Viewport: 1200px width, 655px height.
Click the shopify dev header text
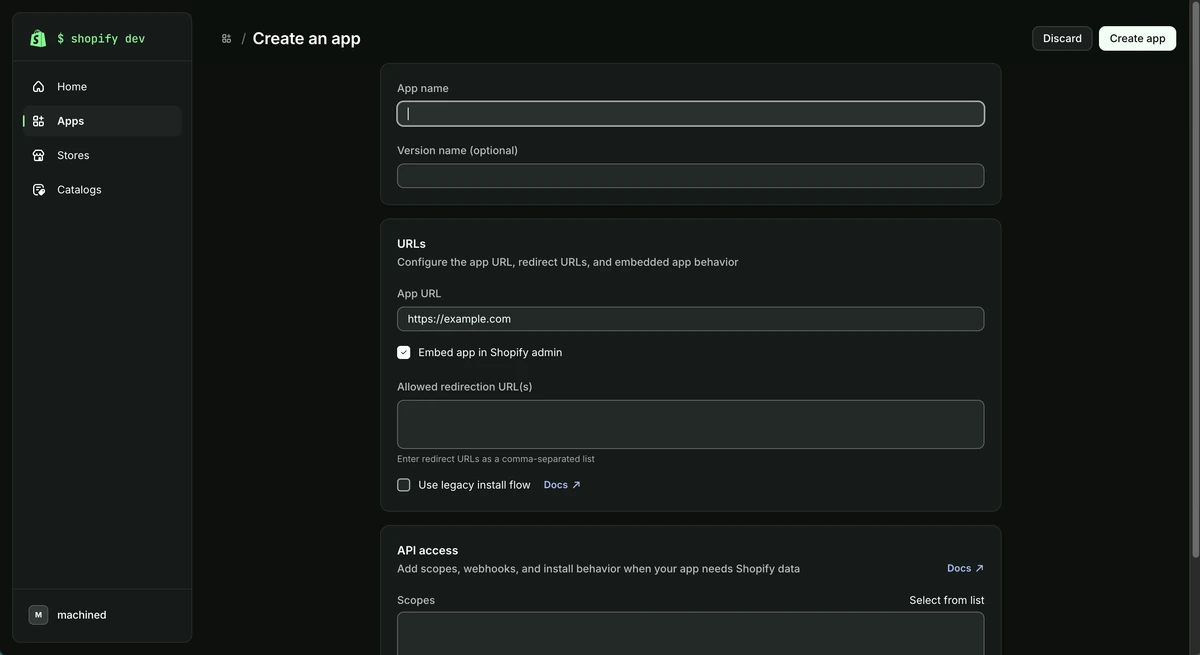(101, 39)
